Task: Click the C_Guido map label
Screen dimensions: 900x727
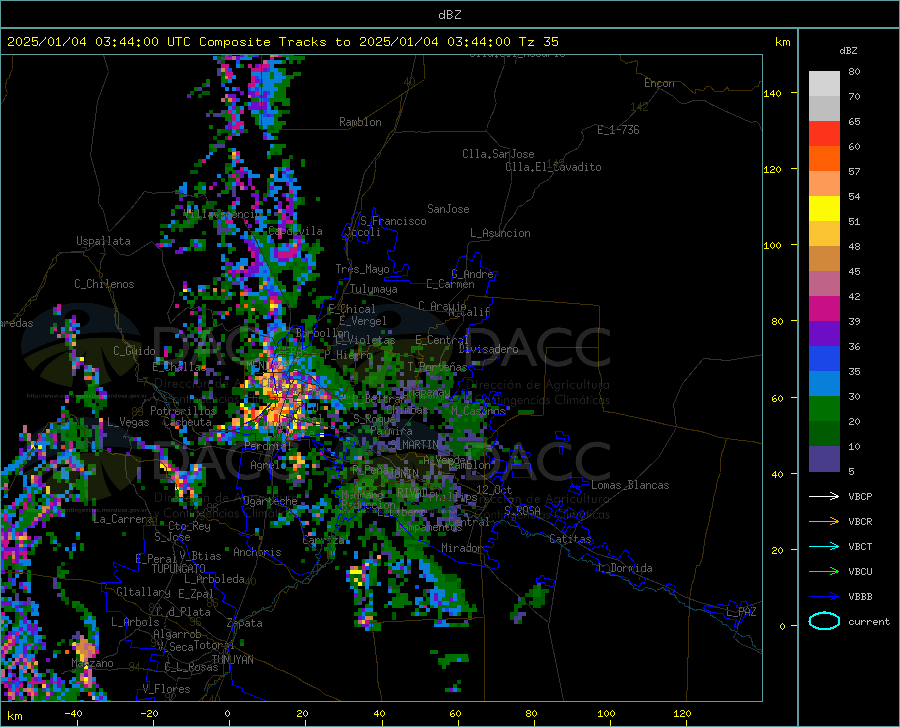Action: pos(134,351)
